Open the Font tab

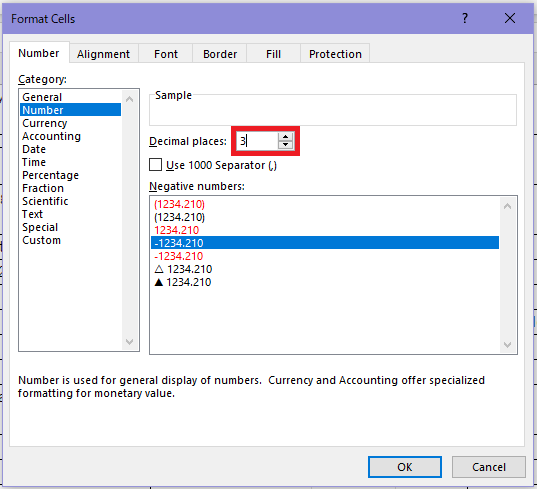point(166,54)
